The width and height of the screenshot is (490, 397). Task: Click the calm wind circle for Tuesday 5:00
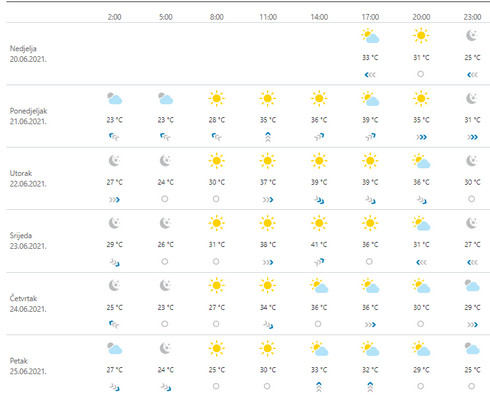pyautogui.click(x=165, y=199)
